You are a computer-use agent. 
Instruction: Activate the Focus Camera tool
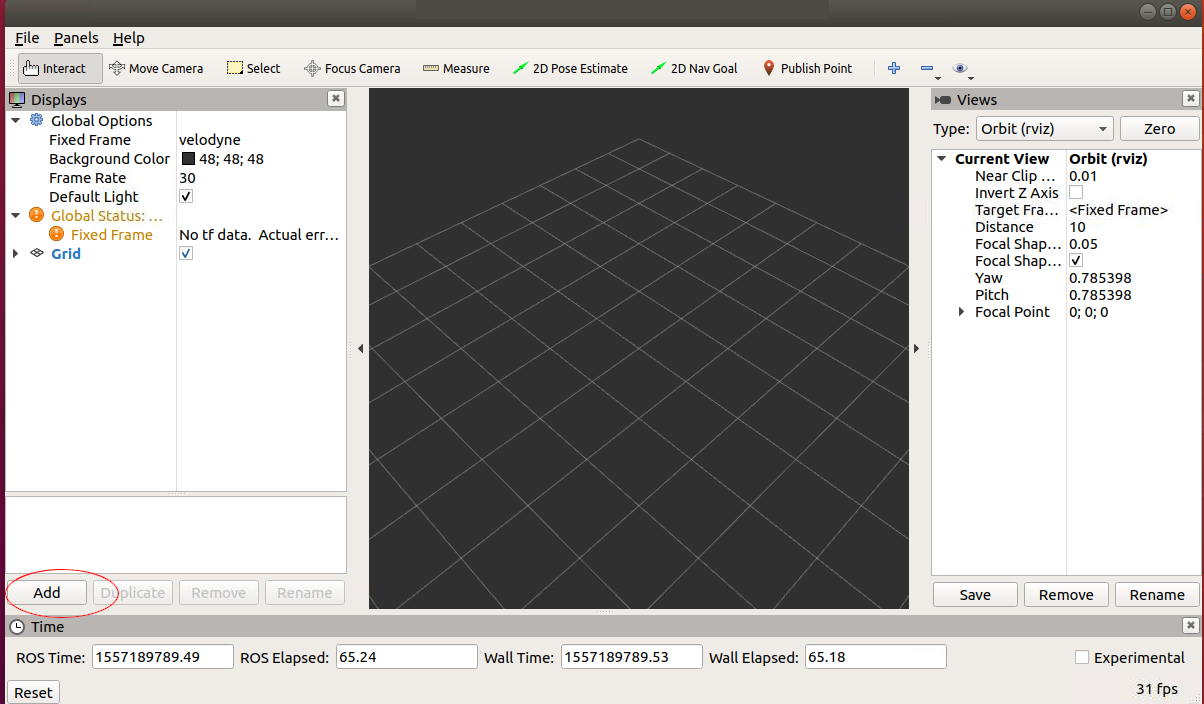coord(352,68)
